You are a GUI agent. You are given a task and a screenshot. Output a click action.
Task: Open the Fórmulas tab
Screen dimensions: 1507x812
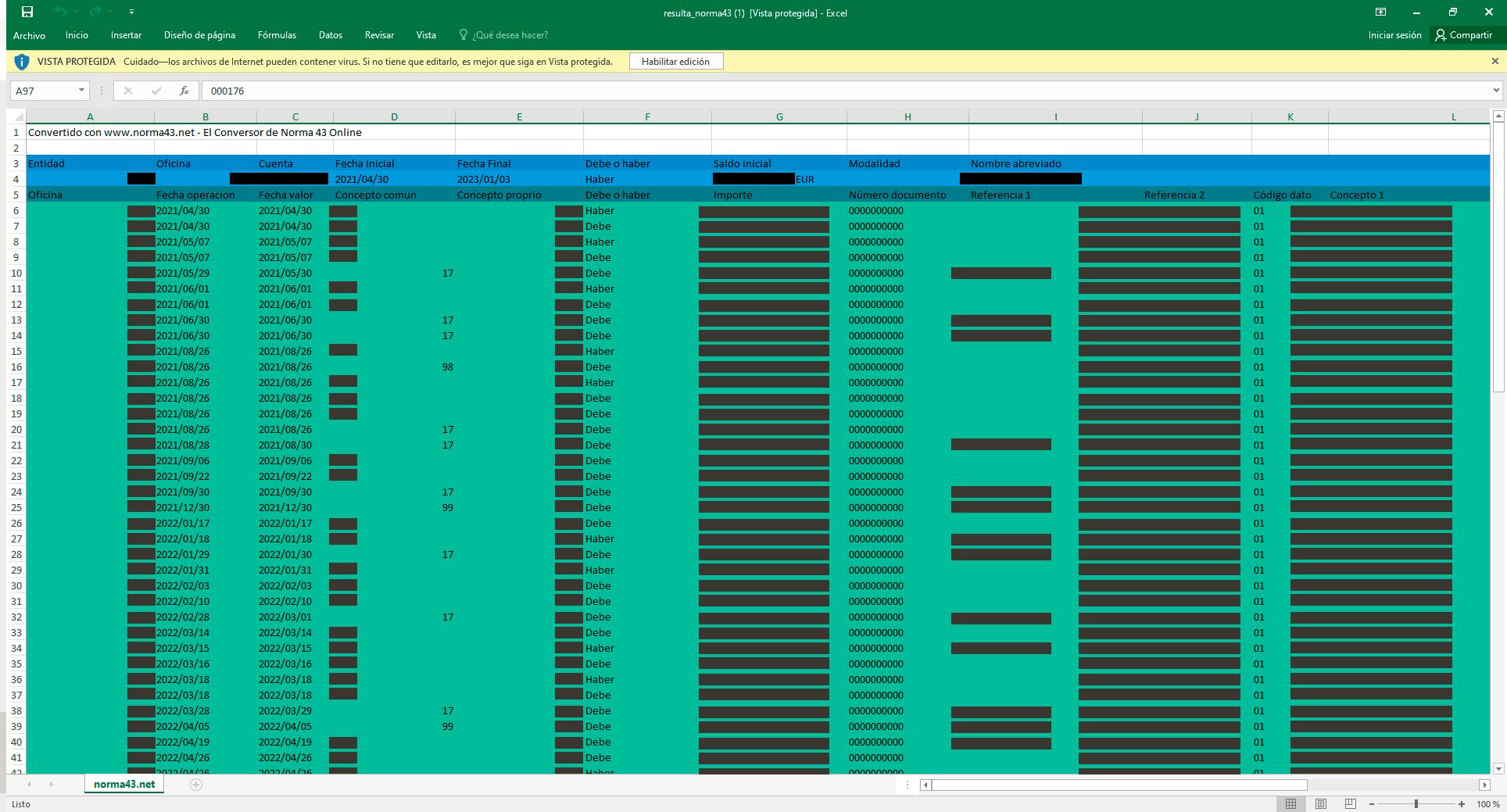coord(277,35)
